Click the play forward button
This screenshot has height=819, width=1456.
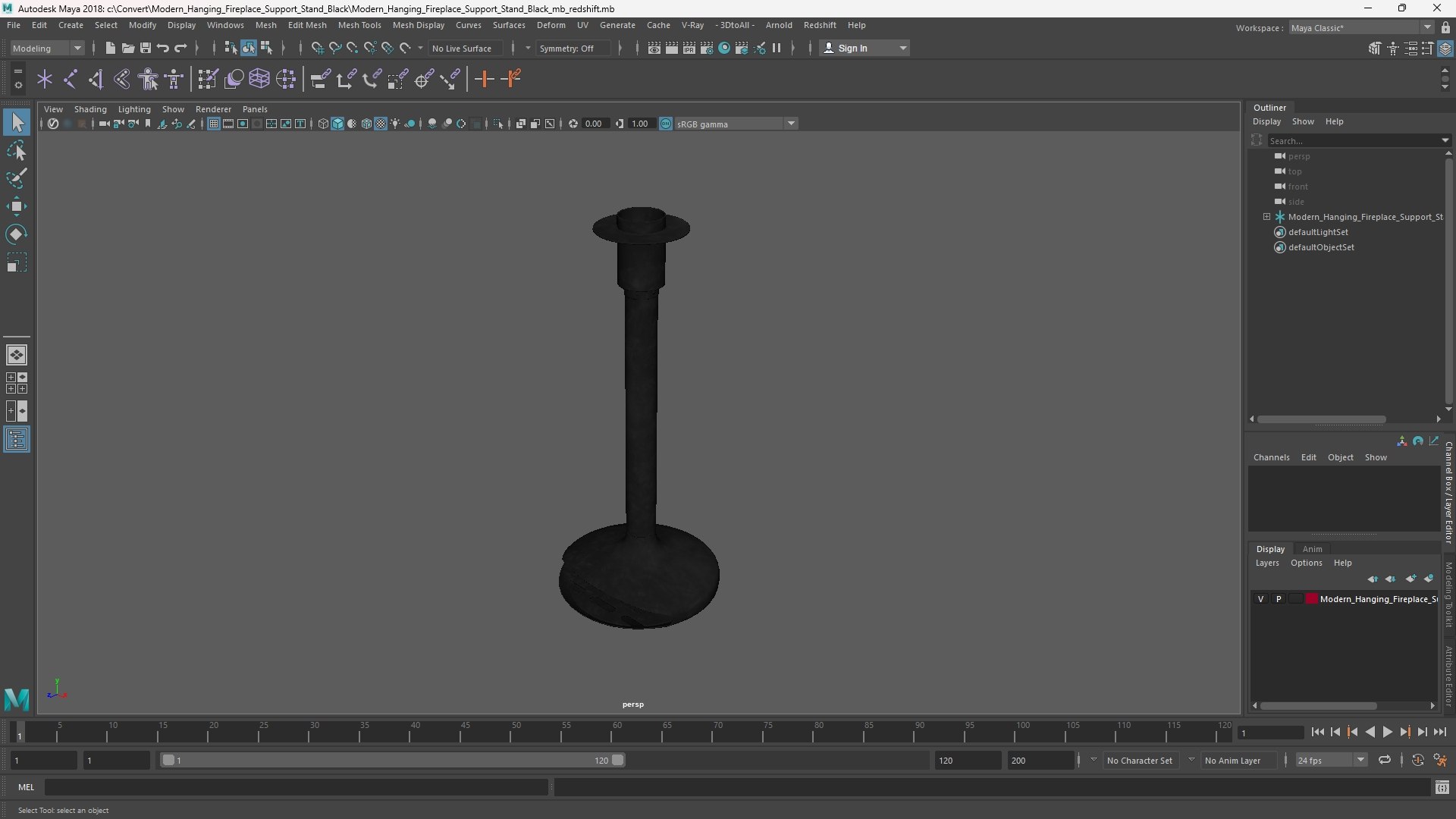click(x=1387, y=732)
